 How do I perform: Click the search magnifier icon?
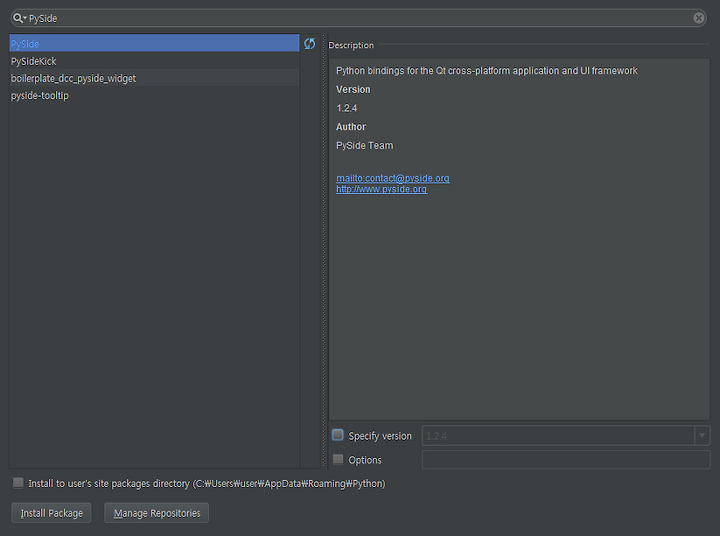(x=18, y=18)
